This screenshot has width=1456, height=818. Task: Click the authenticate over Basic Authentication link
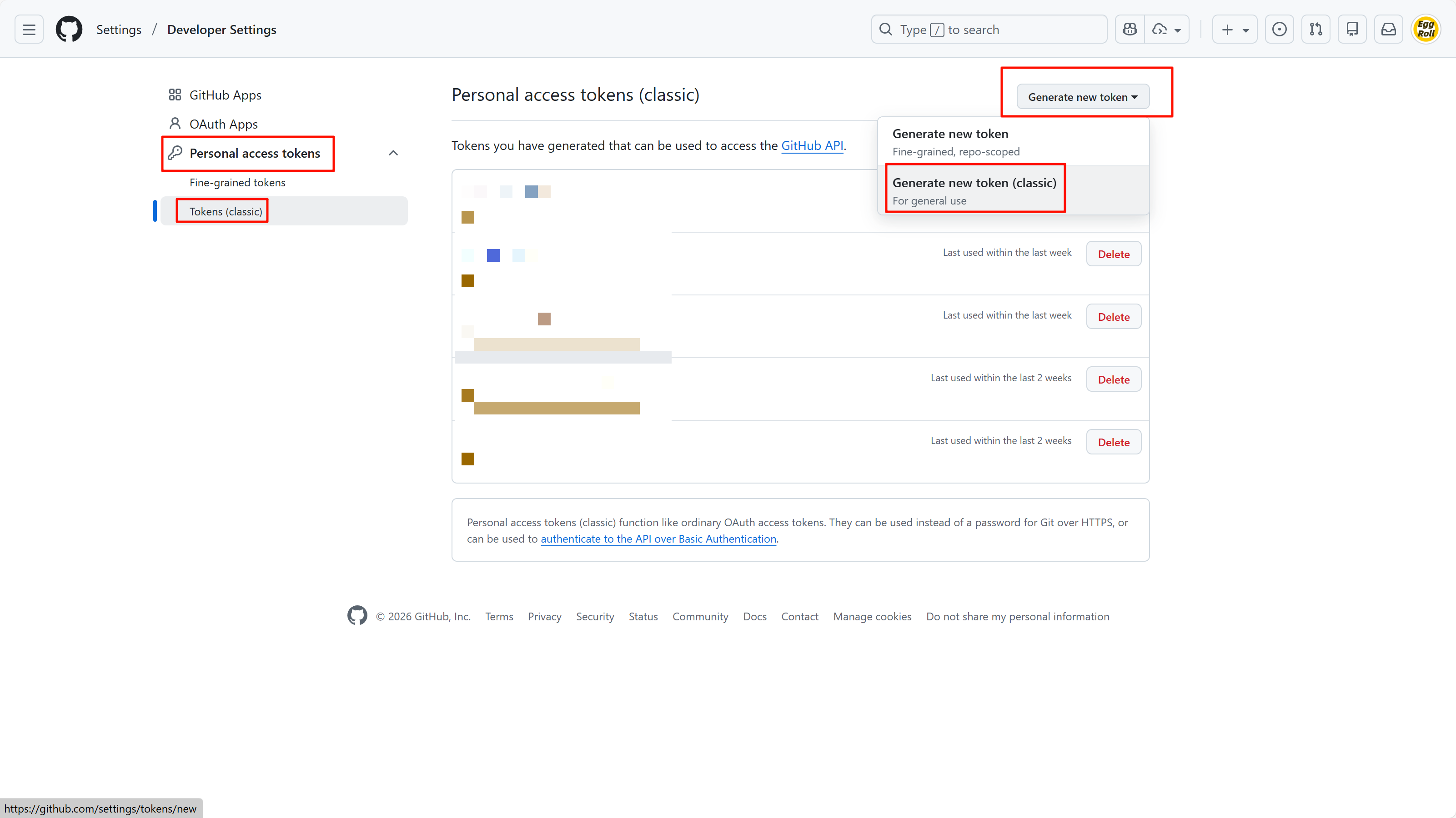point(658,539)
